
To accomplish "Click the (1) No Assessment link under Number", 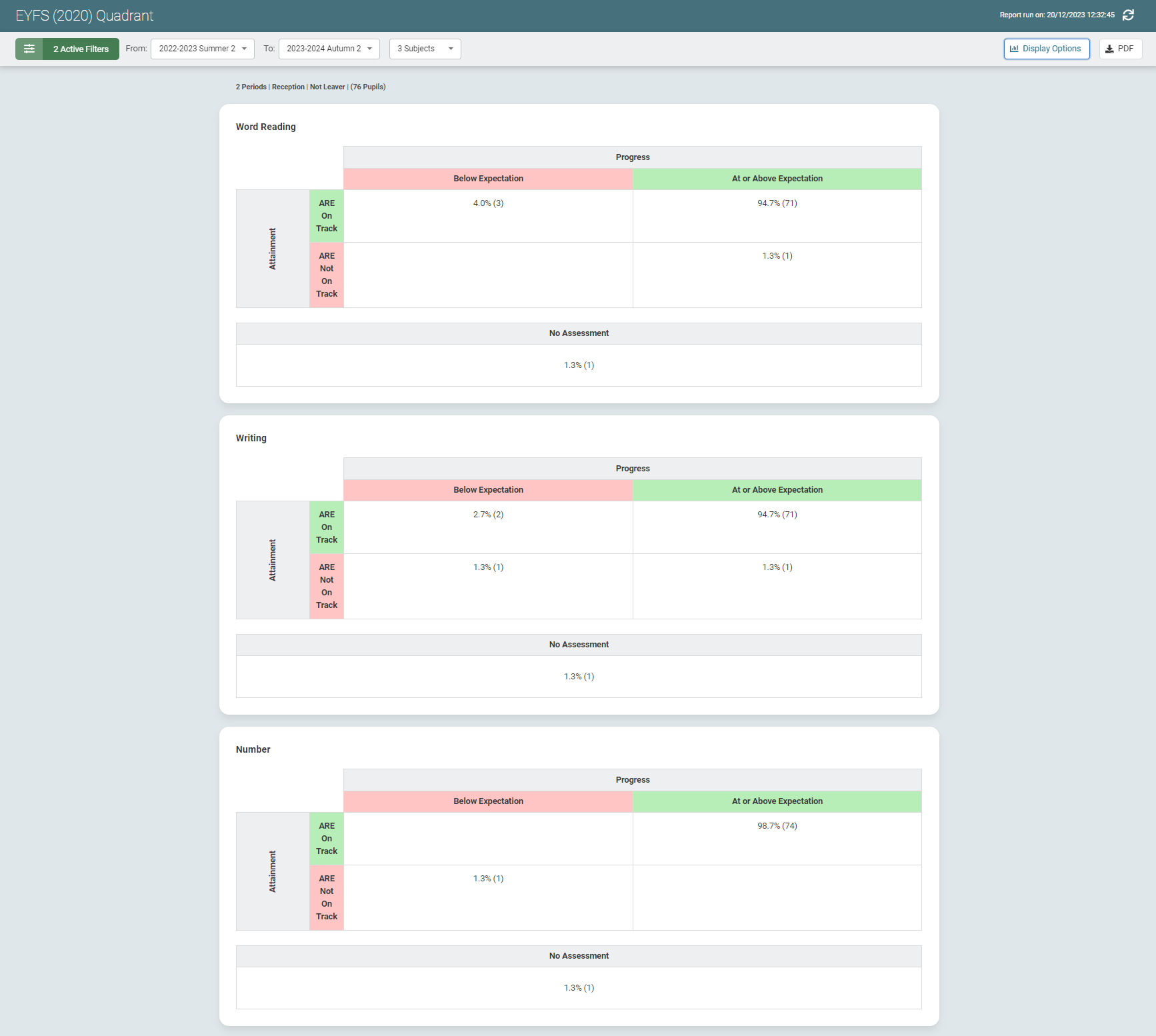I will click(589, 987).
